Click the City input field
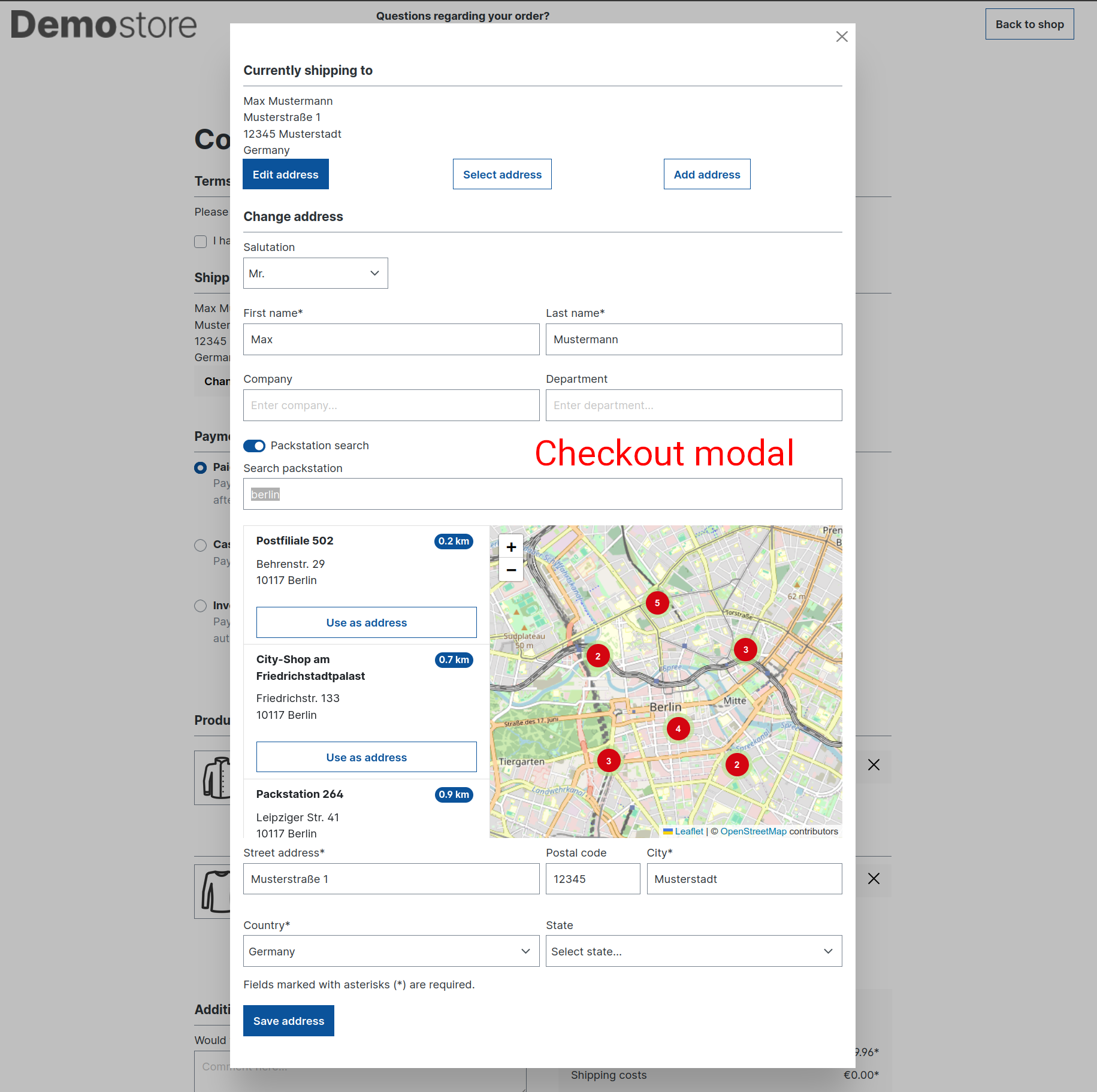Image resolution: width=1097 pixels, height=1092 pixels. tap(745, 879)
